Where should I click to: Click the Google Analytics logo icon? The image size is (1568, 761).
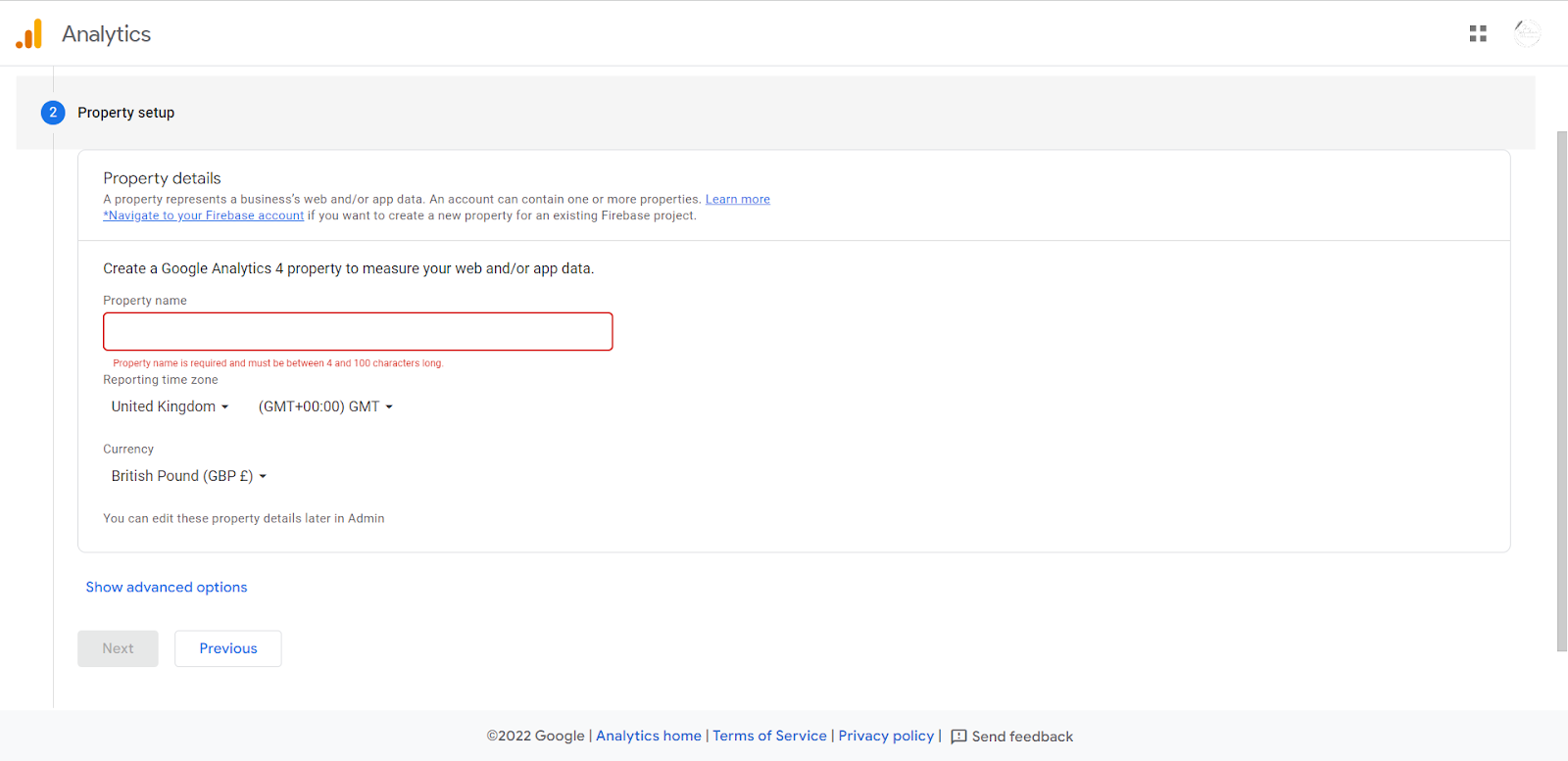pos(29,34)
